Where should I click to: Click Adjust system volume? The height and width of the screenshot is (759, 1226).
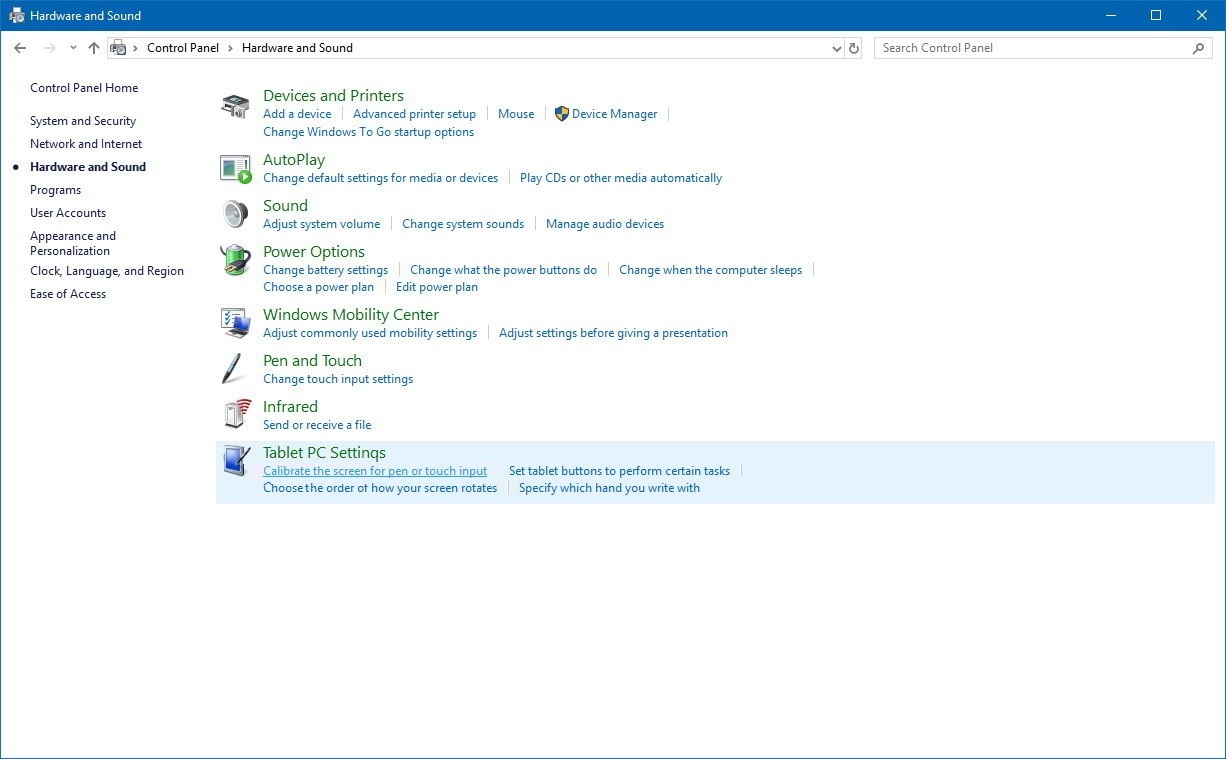tap(321, 224)
